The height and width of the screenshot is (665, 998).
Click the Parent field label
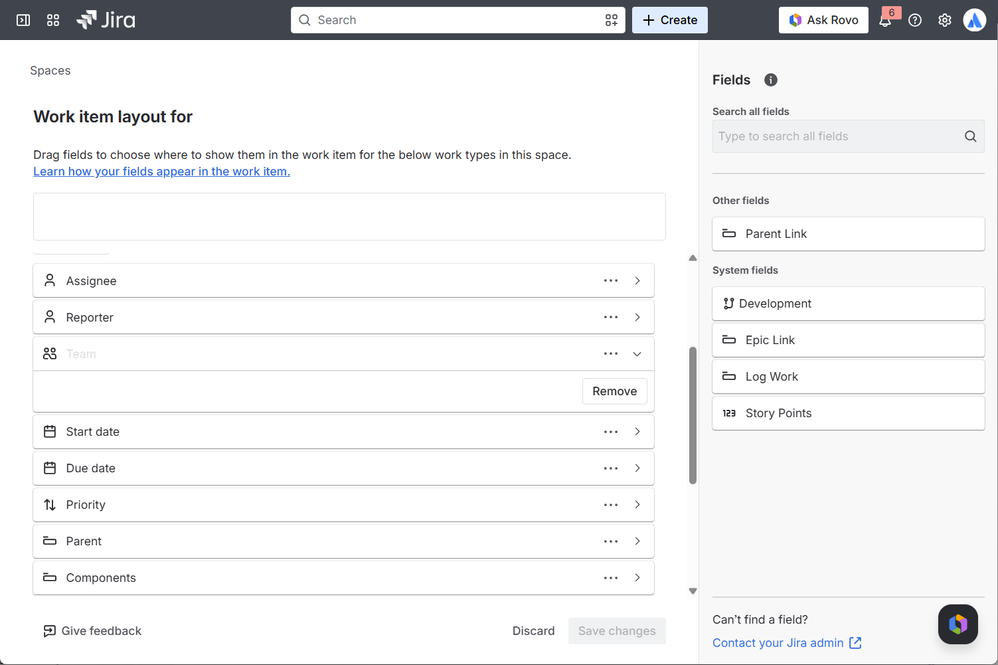coord(83,542)
